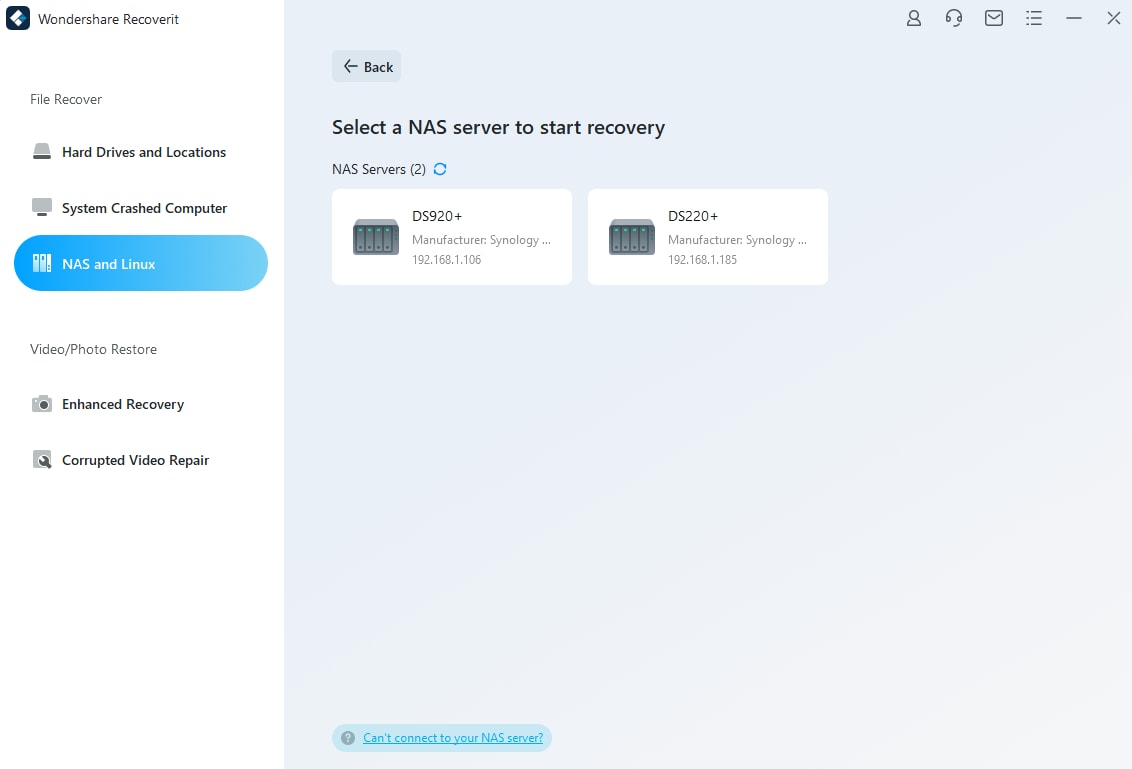Image resolution: width=1132 pixels, height=769 pixels.
Task: Refresh the NAS servers list
Action: click(440, 169)
